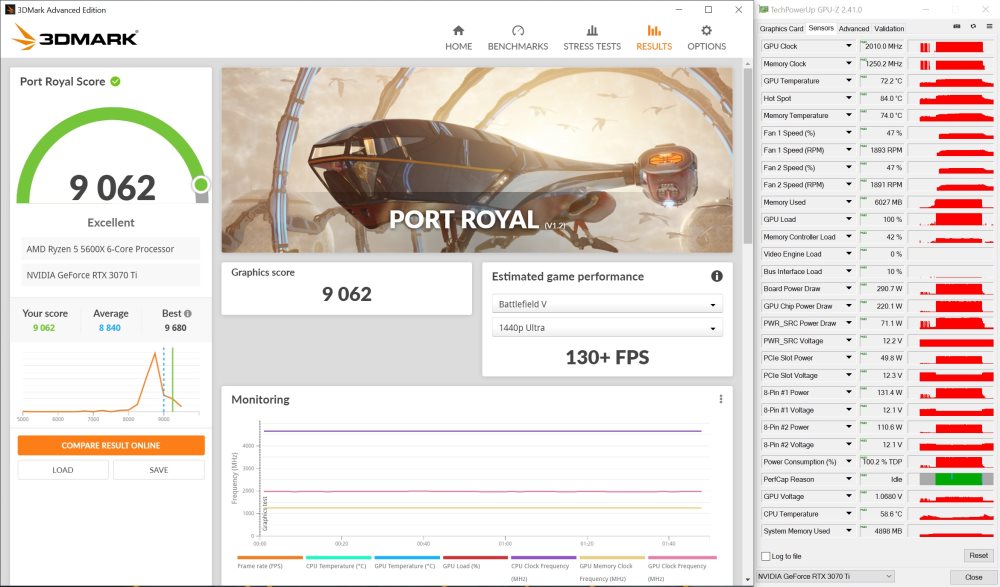Open the Monitoring panel three-dot menu
The image size is (1000, 587).
tap(720, 399)
